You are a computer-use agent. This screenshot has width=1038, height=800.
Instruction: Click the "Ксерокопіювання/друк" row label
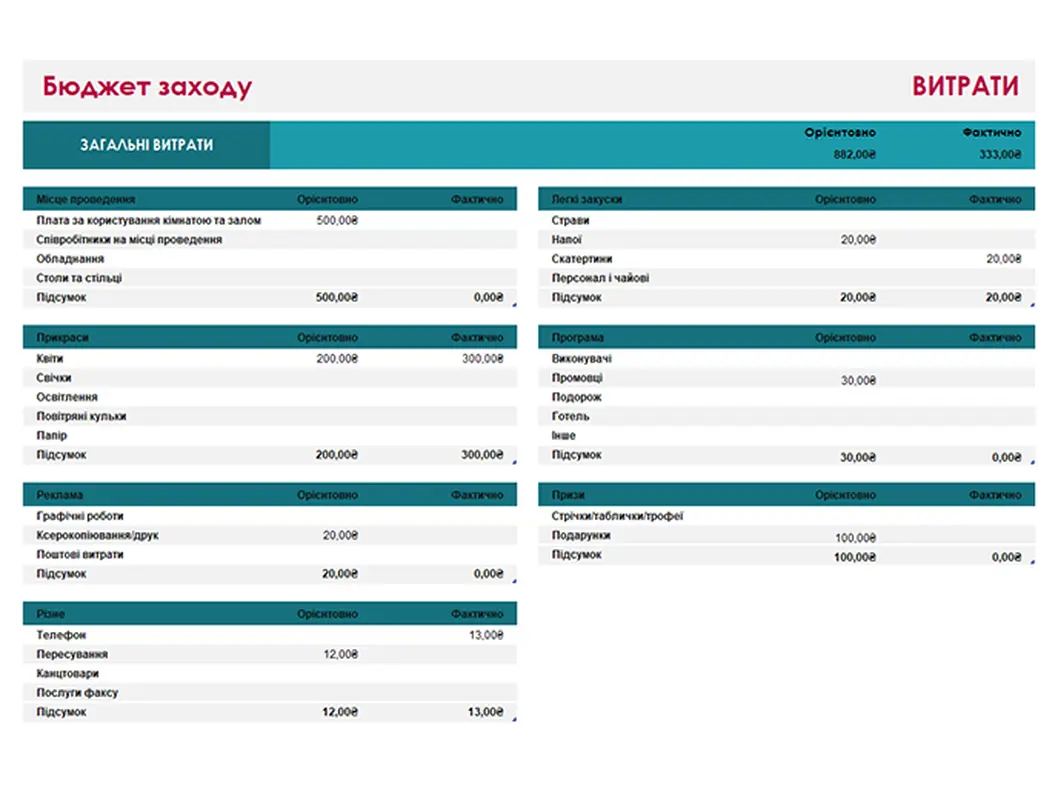(x=97, y=536)
